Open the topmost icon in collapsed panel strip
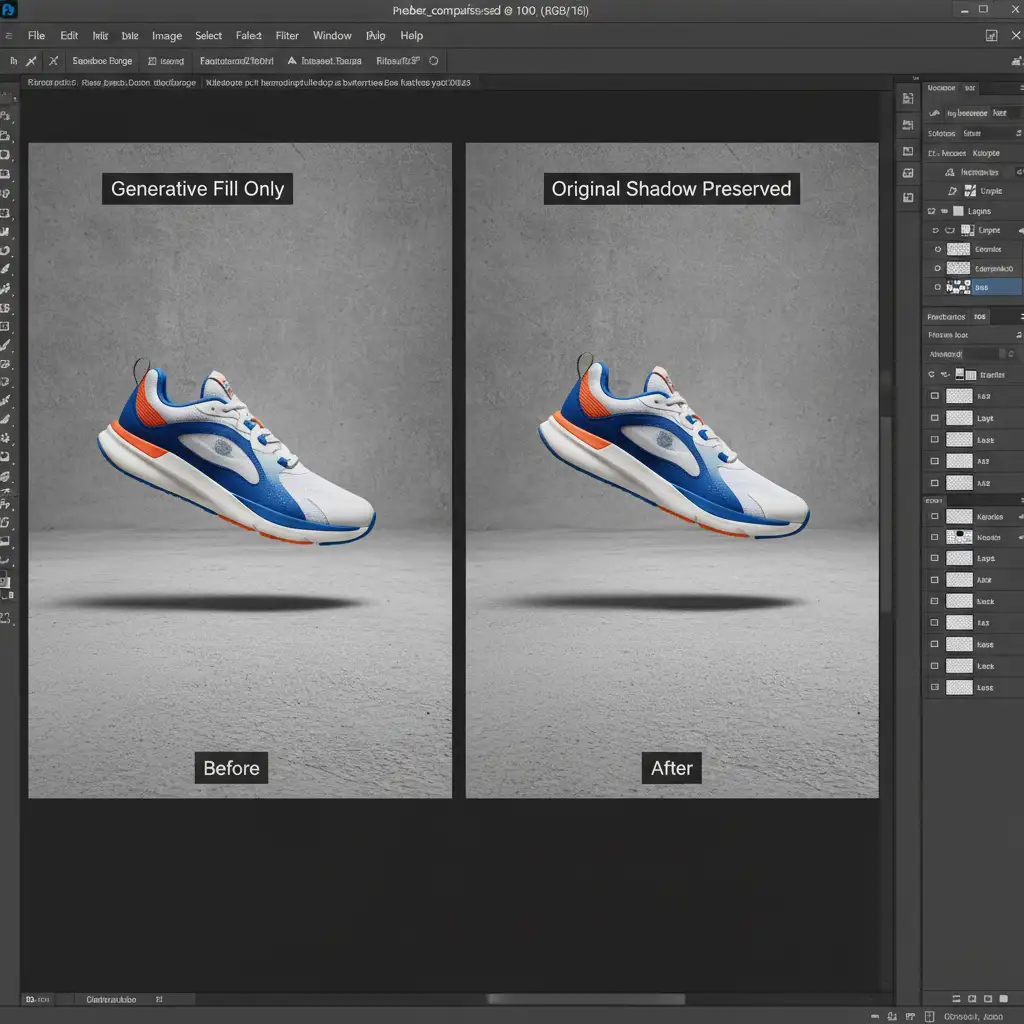 (908, 98)
